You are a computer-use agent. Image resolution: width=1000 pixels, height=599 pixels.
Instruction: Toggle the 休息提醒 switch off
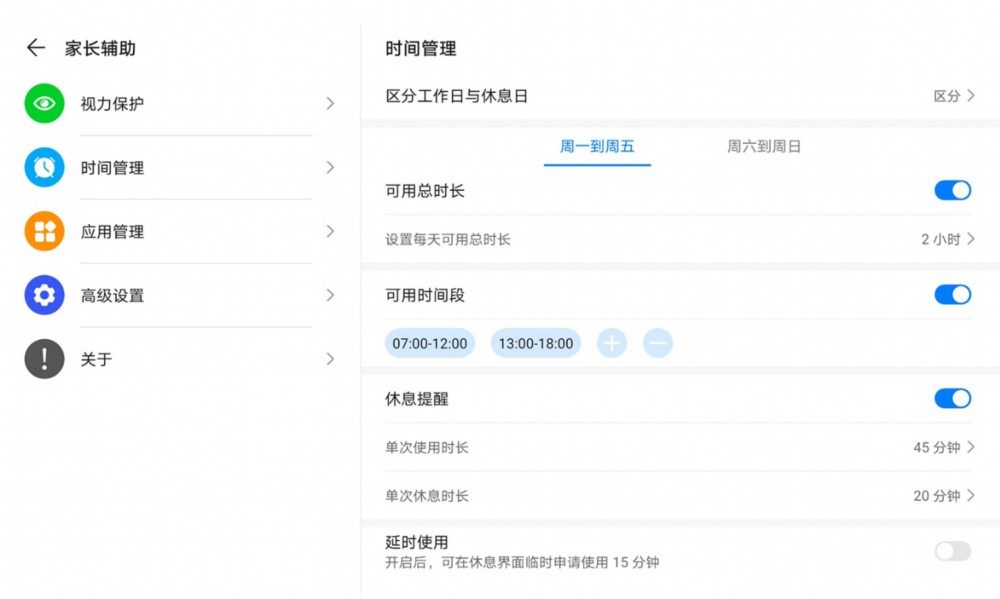(x=952, y=399)
